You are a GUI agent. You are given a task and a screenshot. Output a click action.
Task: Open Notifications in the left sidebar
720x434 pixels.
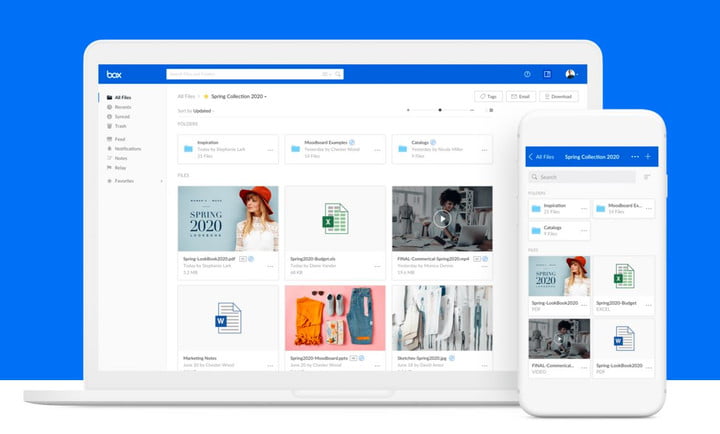point(124,149)
